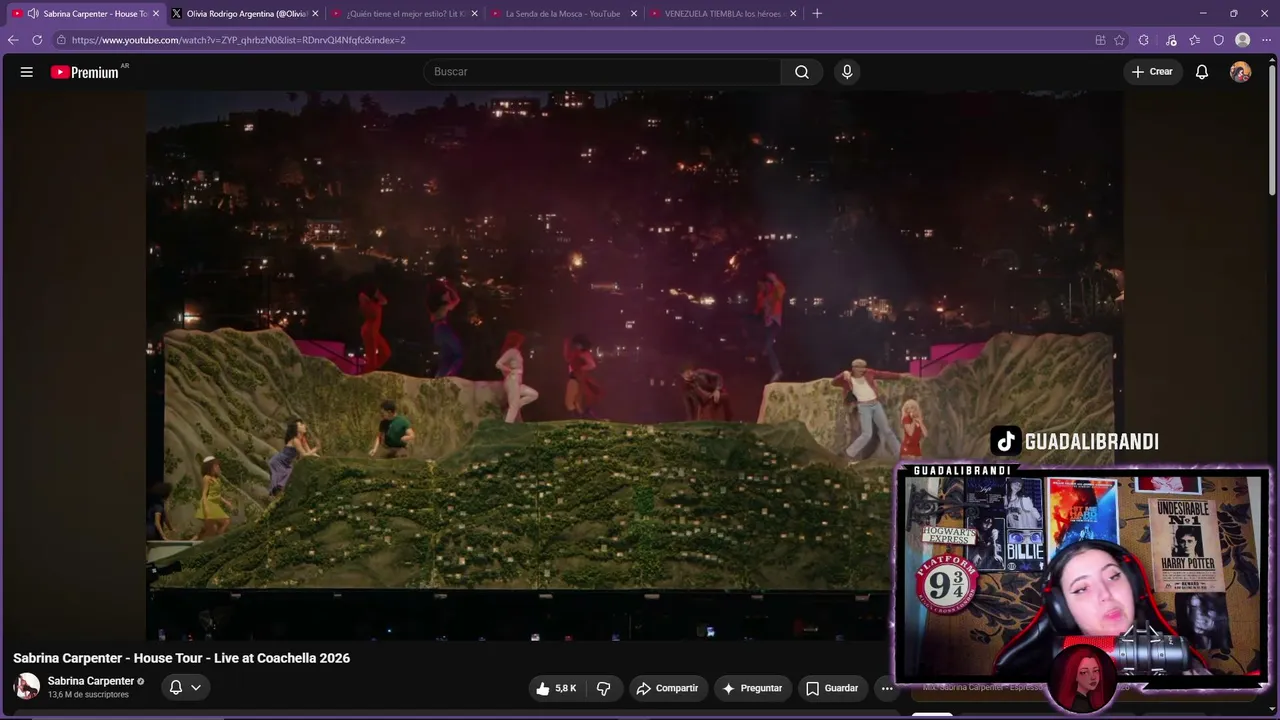Click the Guardar save button
This screenshot has height=720, width=1280.
click(x=832, y=688)
